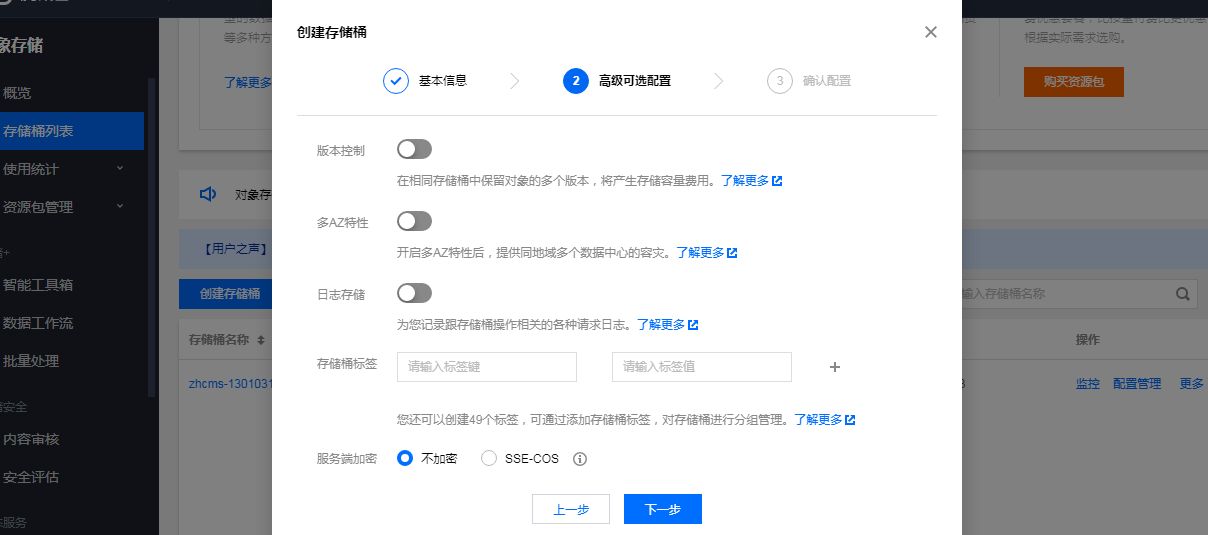Close the 创建存储桶 dialog with X icon
This screenshot has height=535, width=1208.
[x=931, y=32]
